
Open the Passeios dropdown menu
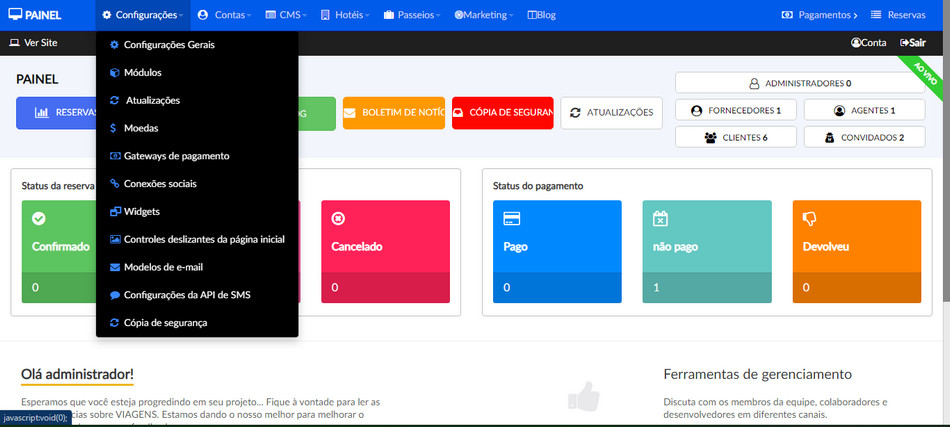[412, 15]
